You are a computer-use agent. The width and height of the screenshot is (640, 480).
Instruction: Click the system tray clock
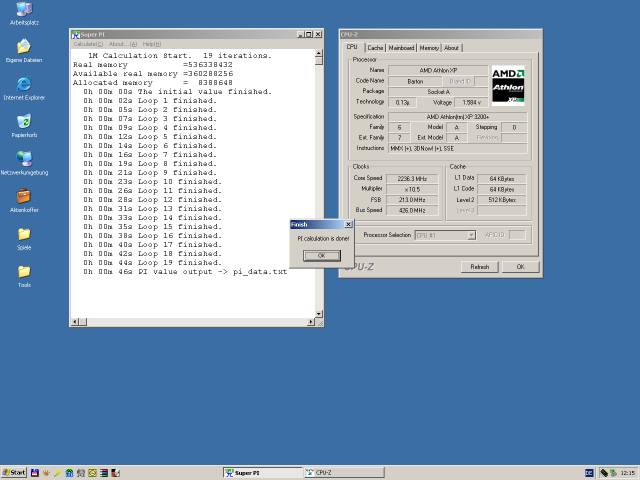(x=628, y=473)
